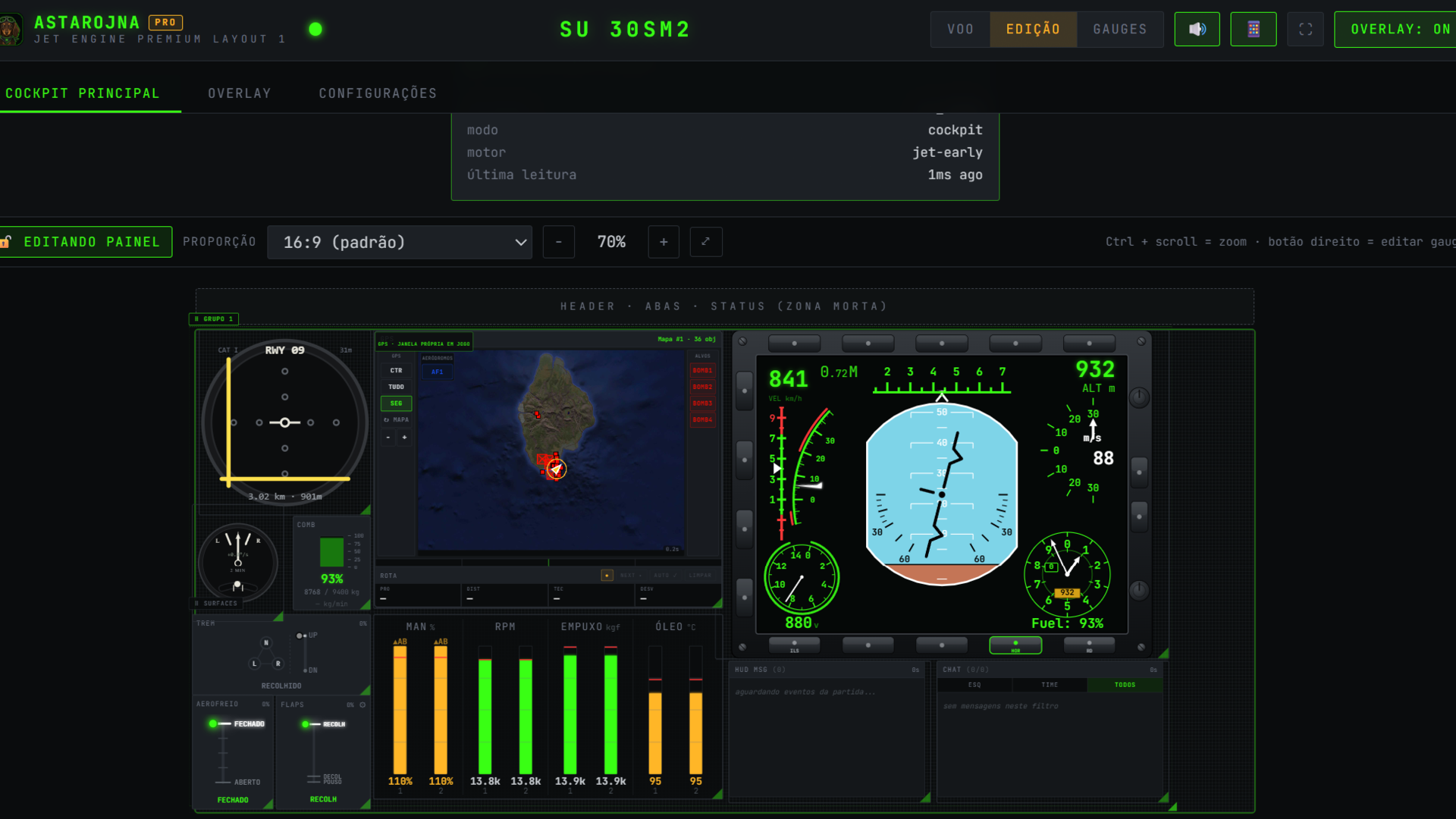Image resolution: width=1456 pixels, height=819 pixels.
Task: Click the zoom in plus button
Action: [664, 242]
